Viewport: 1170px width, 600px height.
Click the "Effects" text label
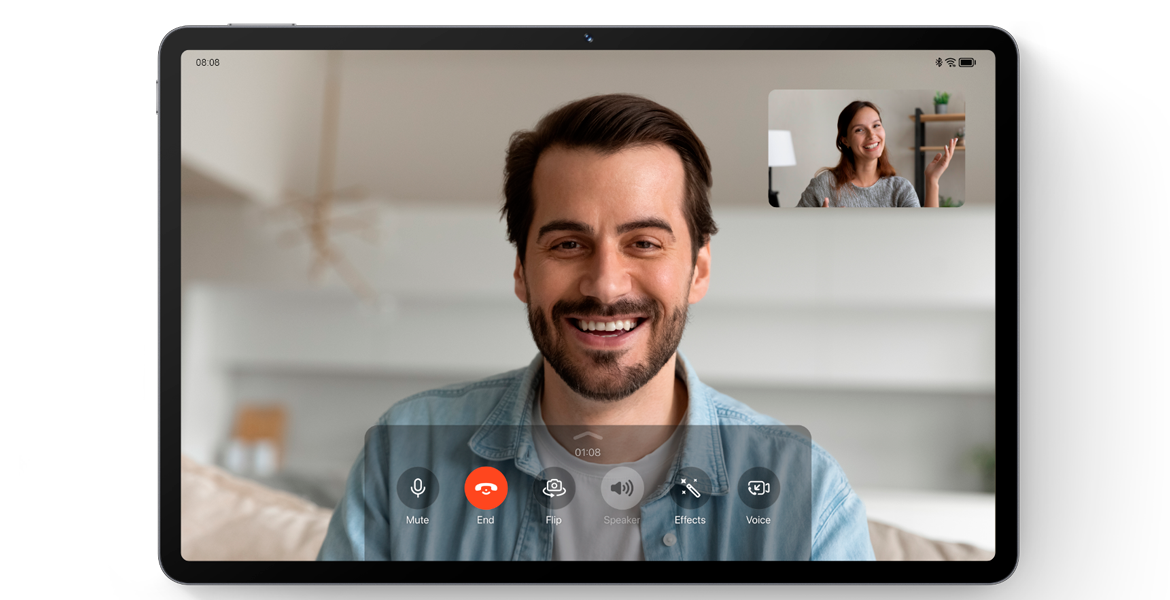click(690, 520)
